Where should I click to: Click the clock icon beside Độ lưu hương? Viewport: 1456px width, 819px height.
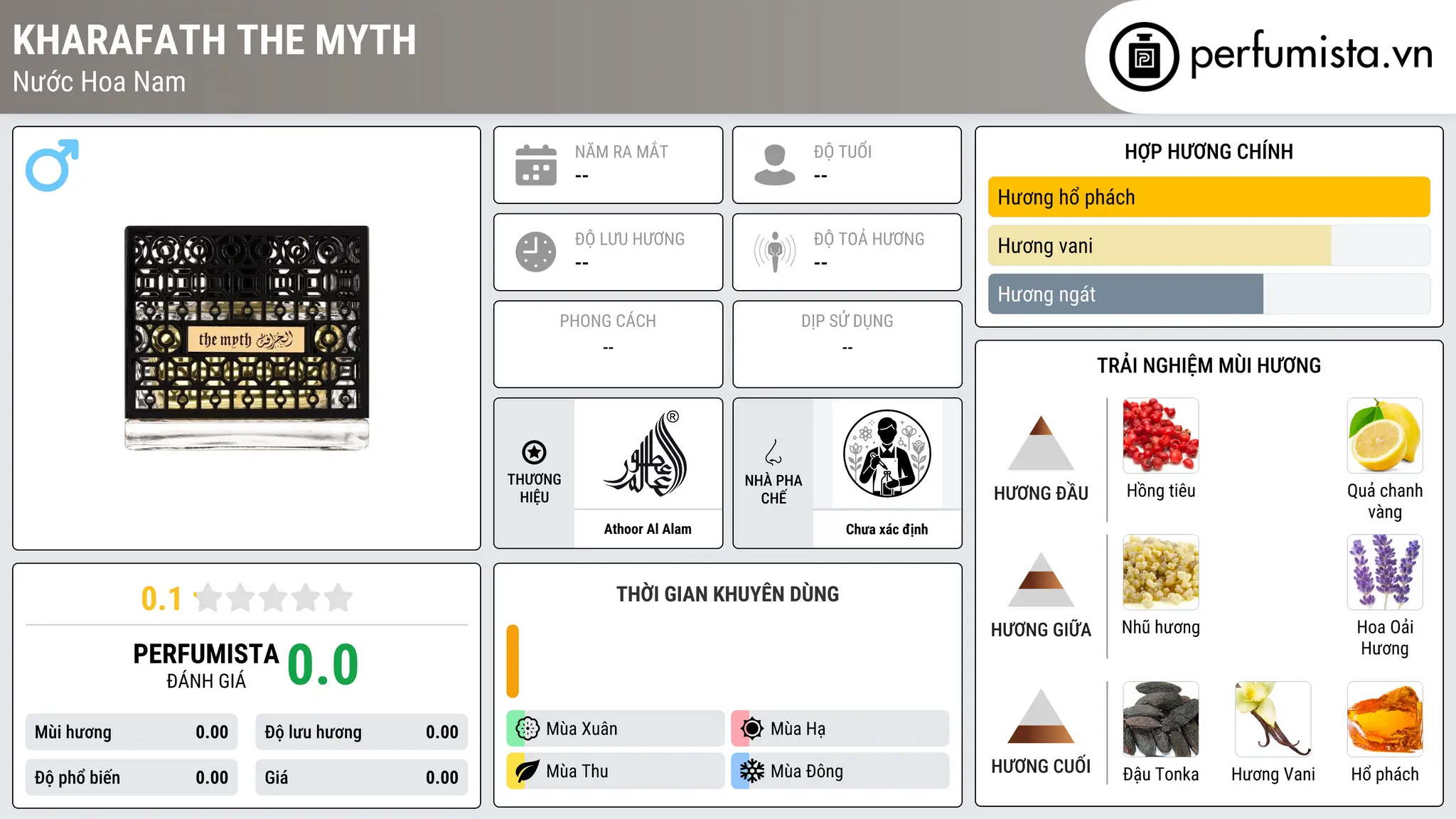point(536,252)
